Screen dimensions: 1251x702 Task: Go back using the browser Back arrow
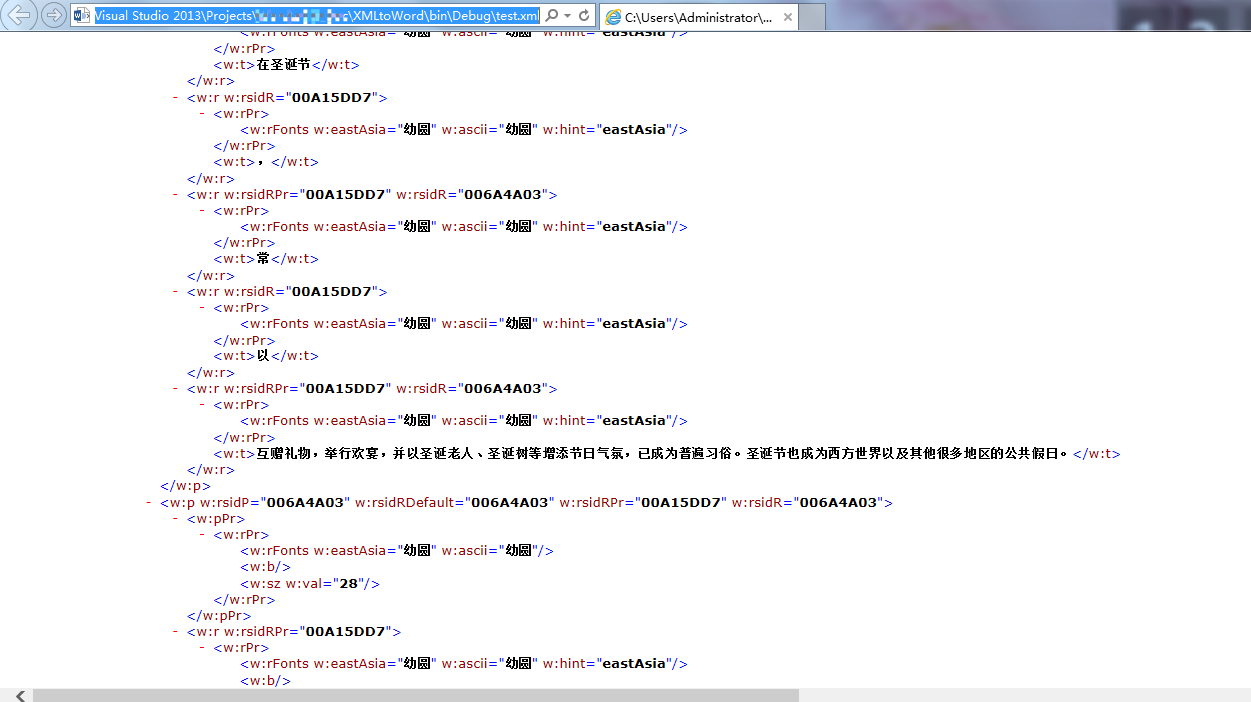tap(20, 14)
